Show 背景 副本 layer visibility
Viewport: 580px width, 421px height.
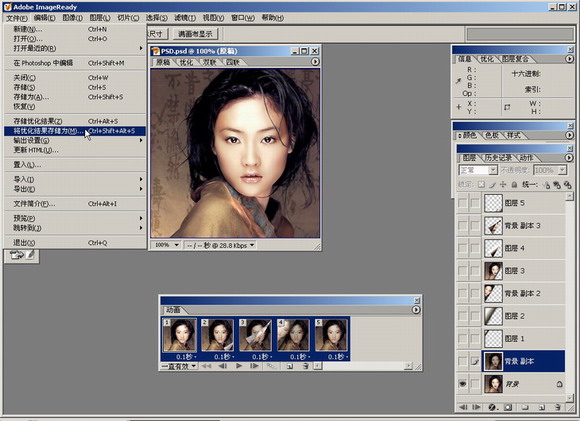click(463, 361)
